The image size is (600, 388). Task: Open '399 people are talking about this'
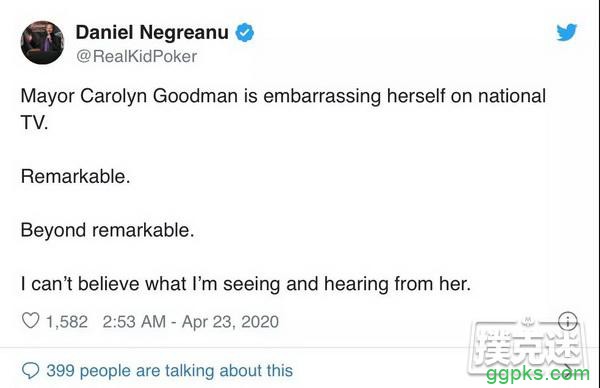point(170,370)
